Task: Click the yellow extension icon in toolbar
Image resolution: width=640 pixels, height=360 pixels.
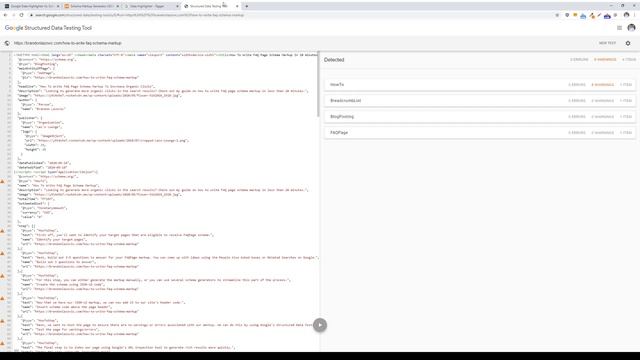Action: 575,15
